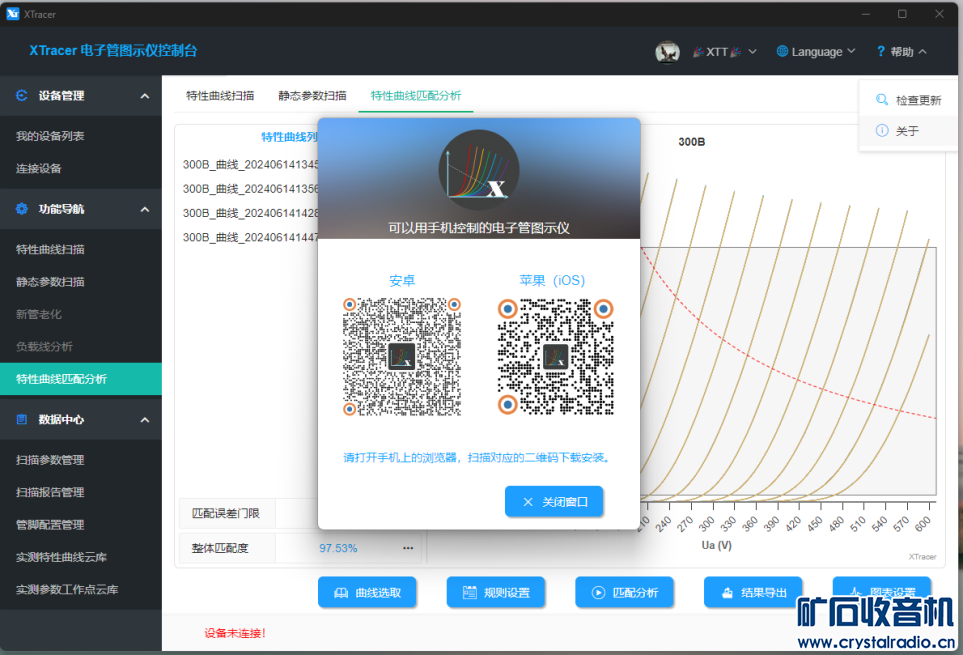Click the 97.53% match value

(338, 548)
